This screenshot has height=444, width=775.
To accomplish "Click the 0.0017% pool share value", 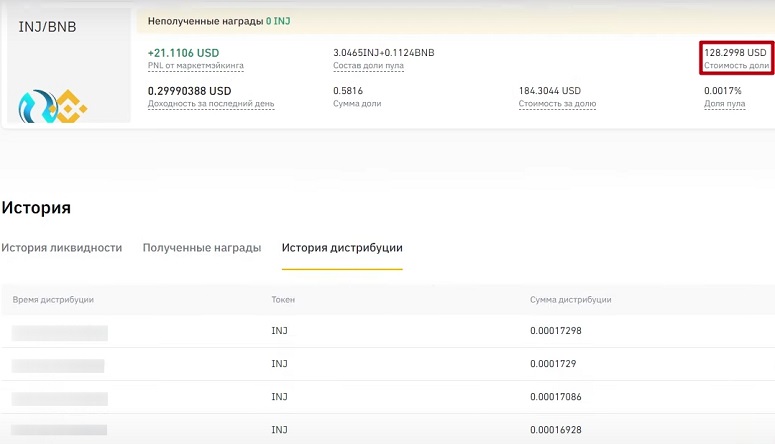I will (723, 91).
